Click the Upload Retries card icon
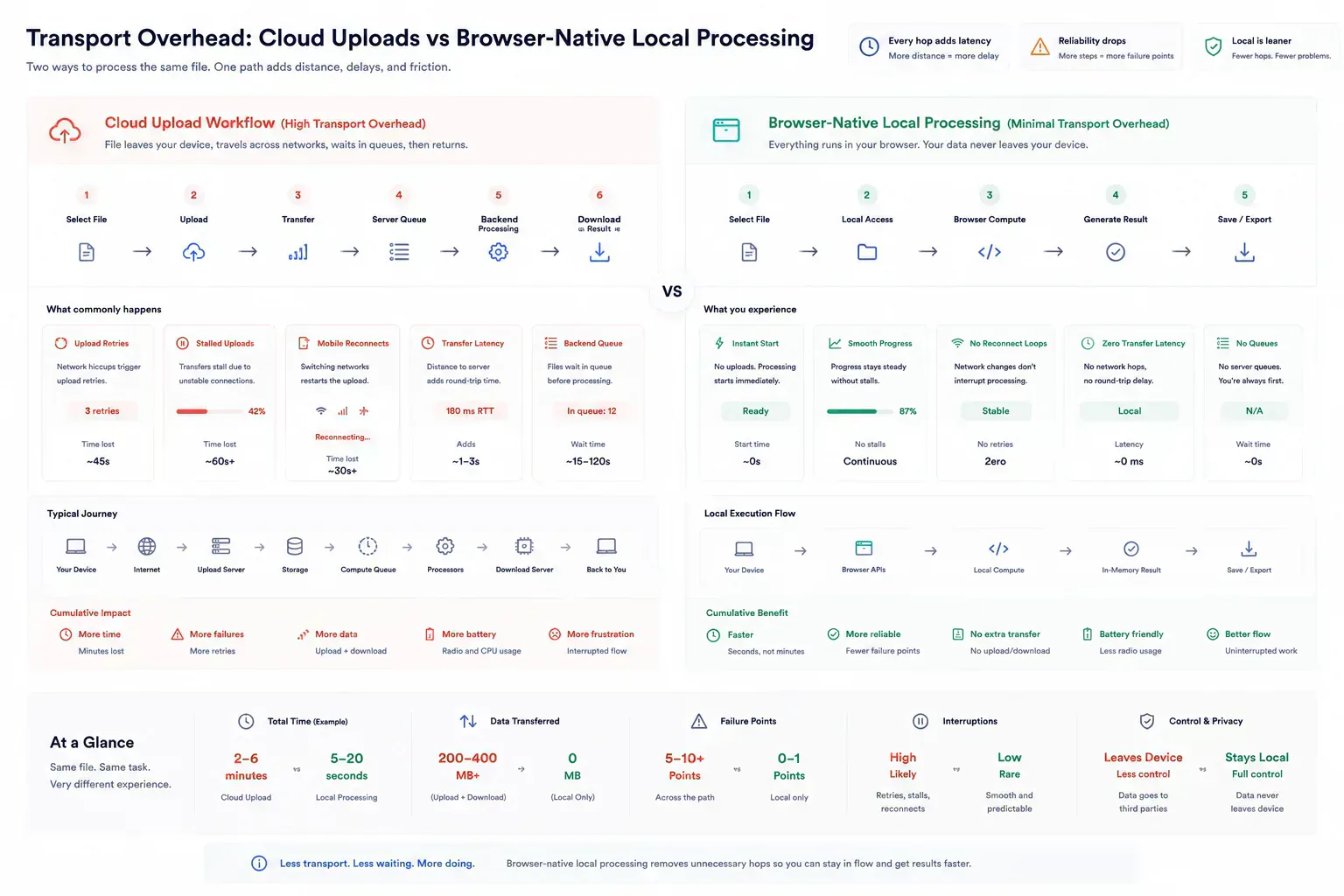 tap(61, 343)
